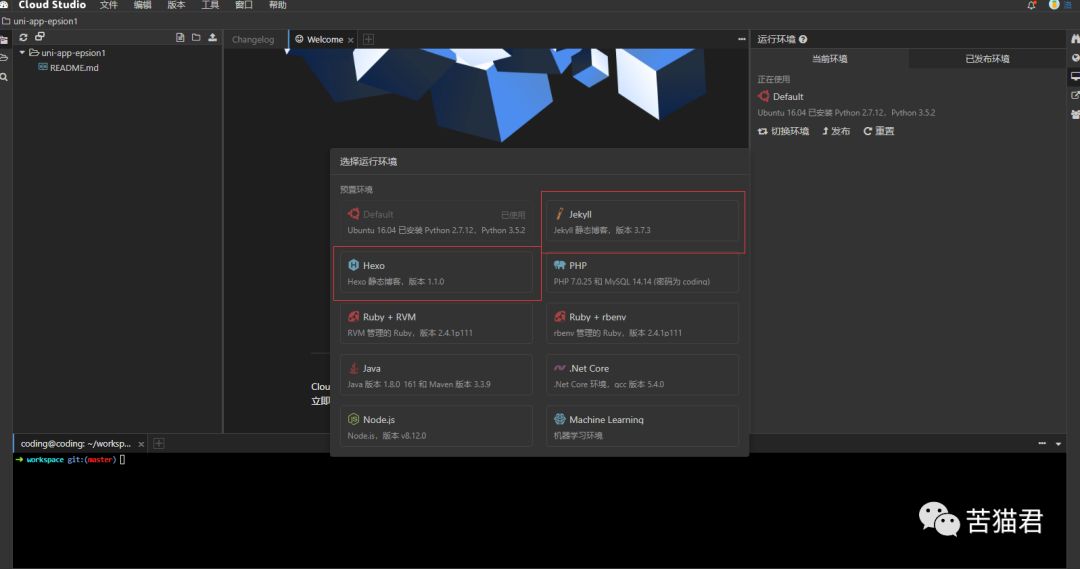1080x569 pixels.
Task: Select the Hexo environment
Action: (x=436, y=273)
